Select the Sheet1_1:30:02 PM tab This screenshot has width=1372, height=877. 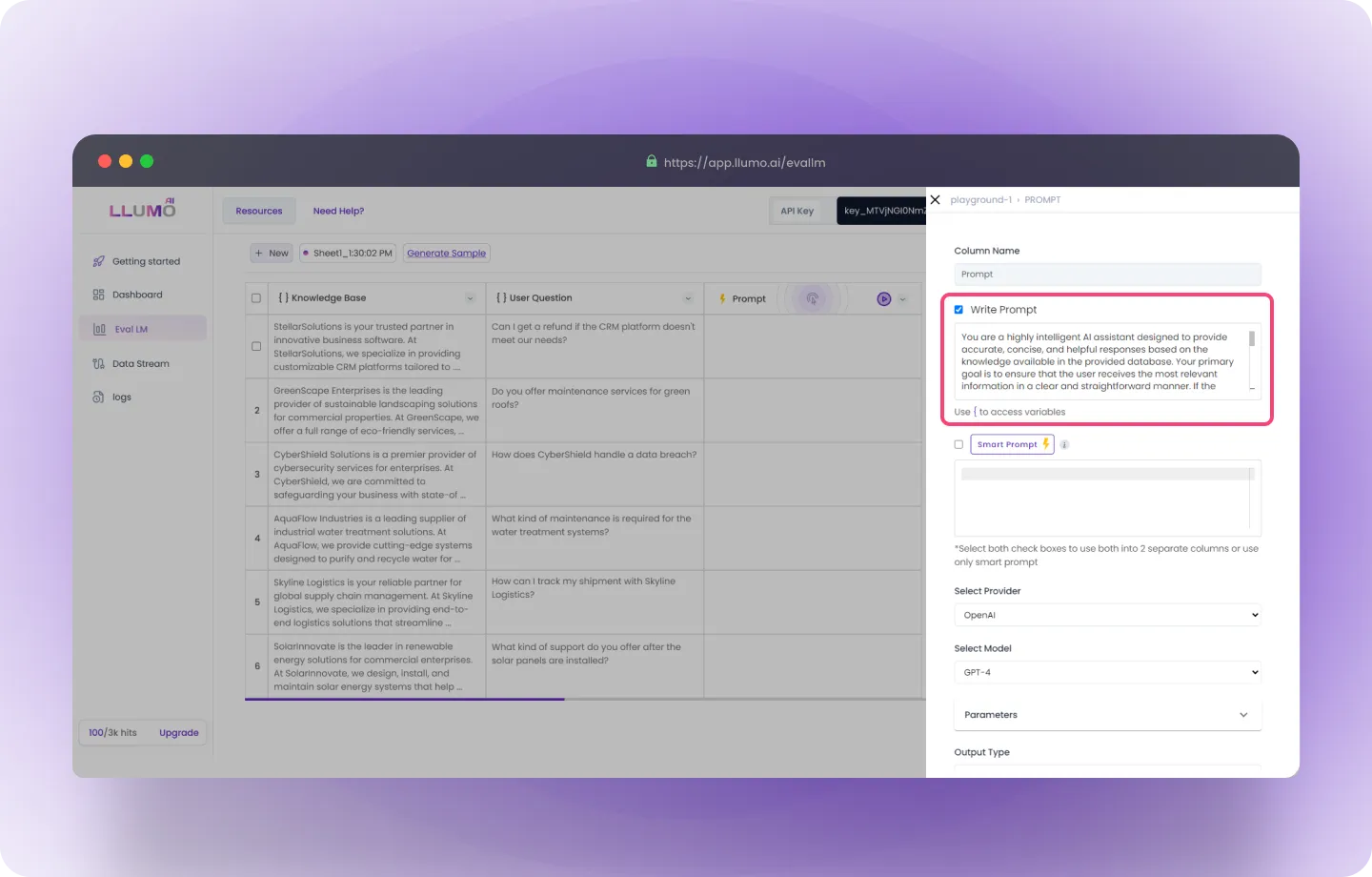[x=348, y=253]
